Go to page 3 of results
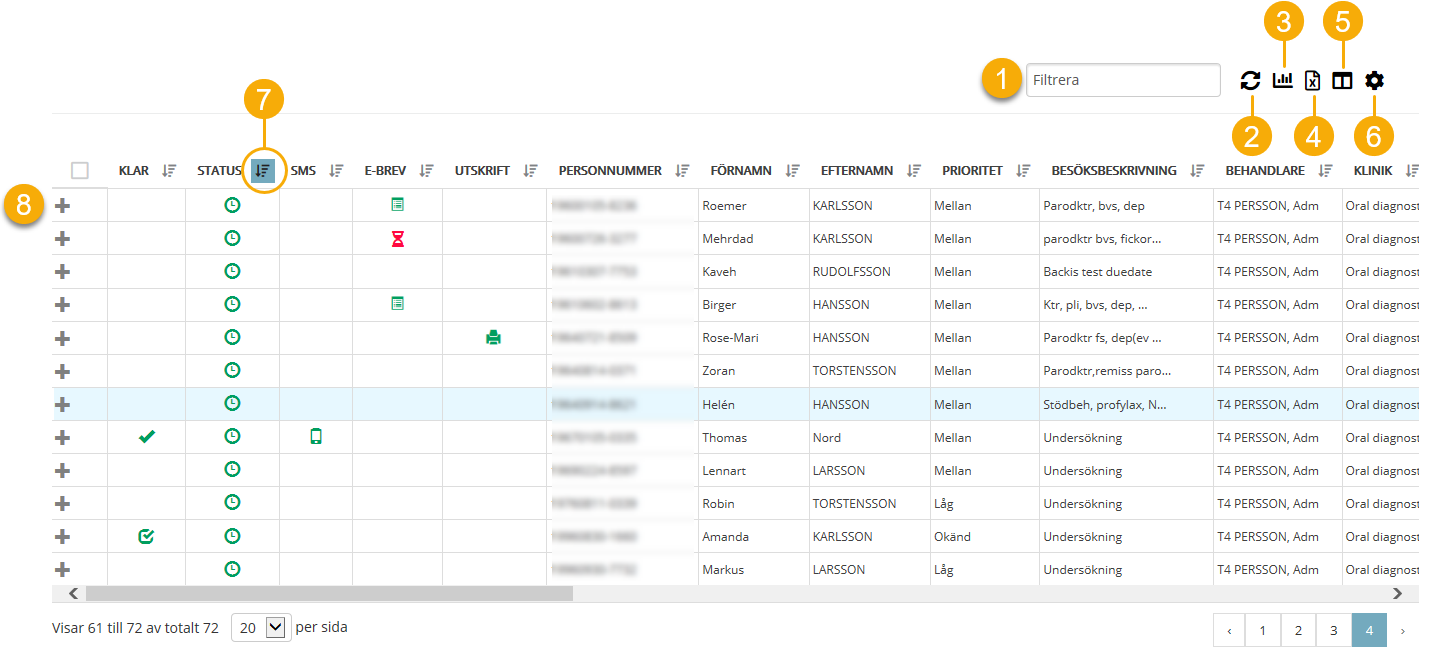This screenshot has width=1435, height=658. point(1334,631)
